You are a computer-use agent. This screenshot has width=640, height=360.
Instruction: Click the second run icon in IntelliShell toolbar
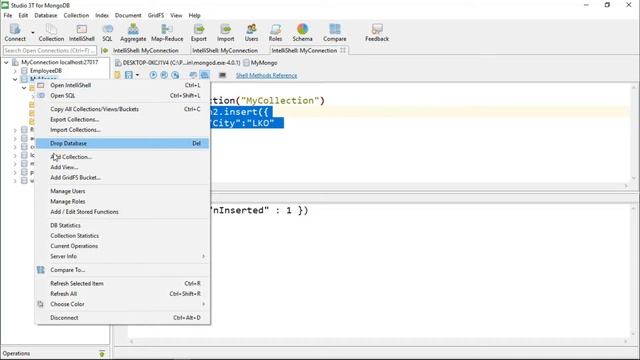point(164,75)
